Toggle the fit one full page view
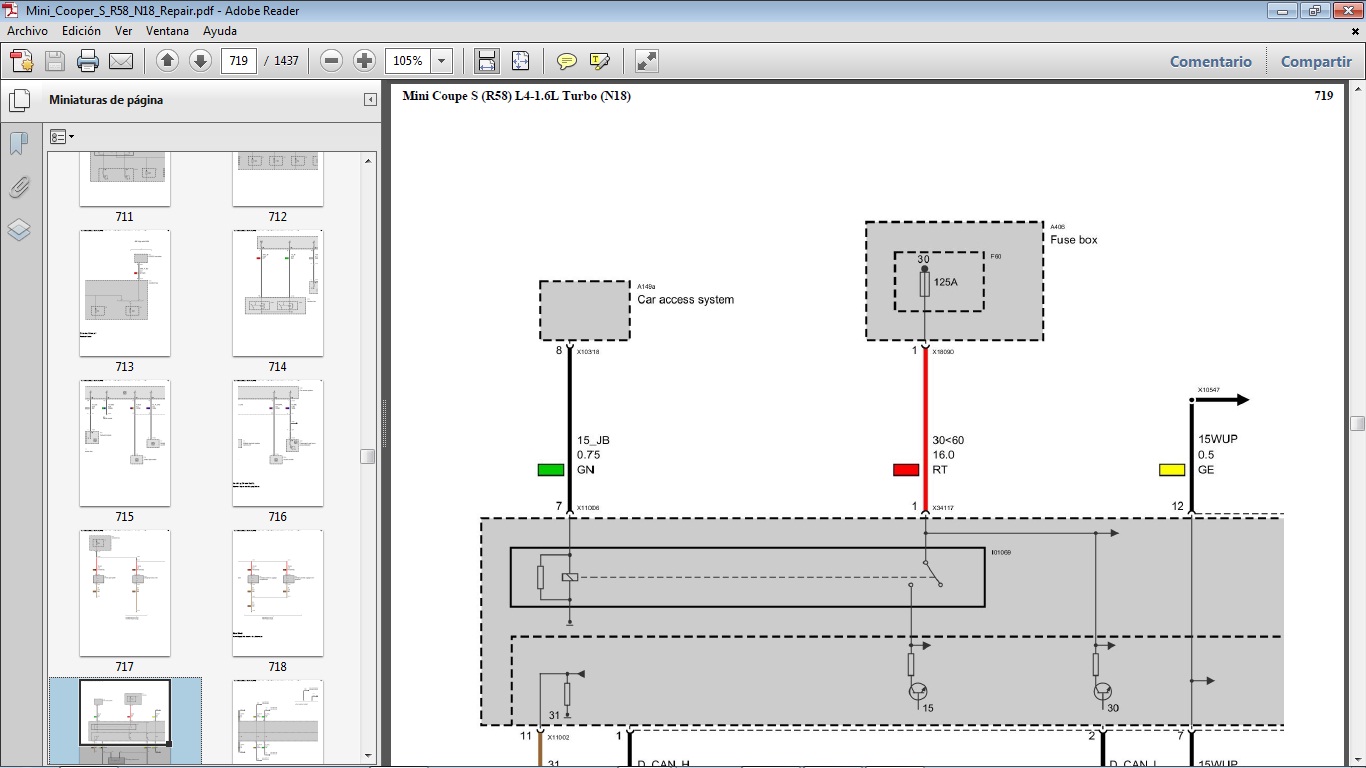The width and height of the screenshot is (1366, 768). pyautogui.click(x=520, y=61)
